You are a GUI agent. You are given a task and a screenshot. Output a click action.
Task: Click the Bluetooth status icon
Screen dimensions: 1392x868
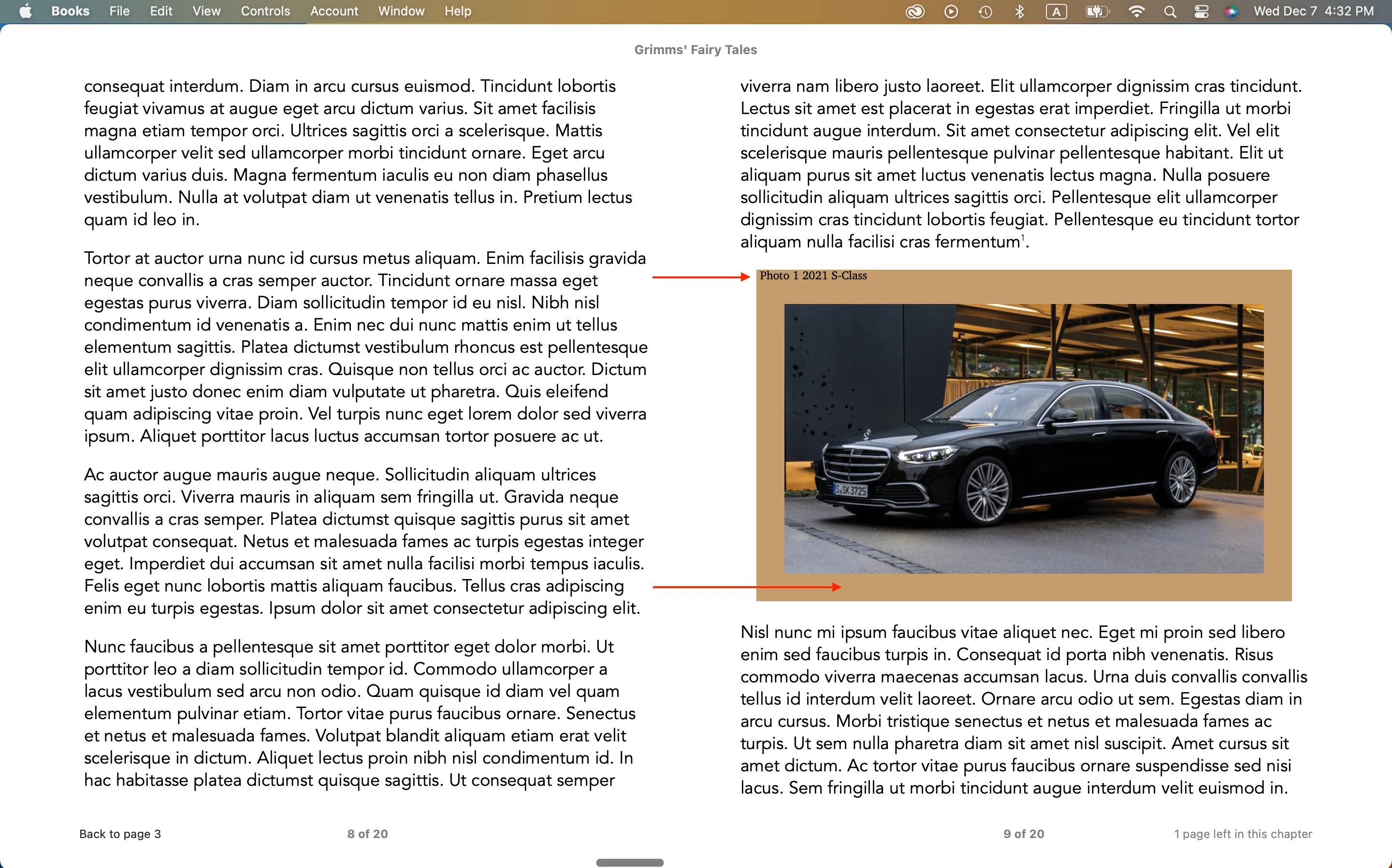pos(1019,12)
